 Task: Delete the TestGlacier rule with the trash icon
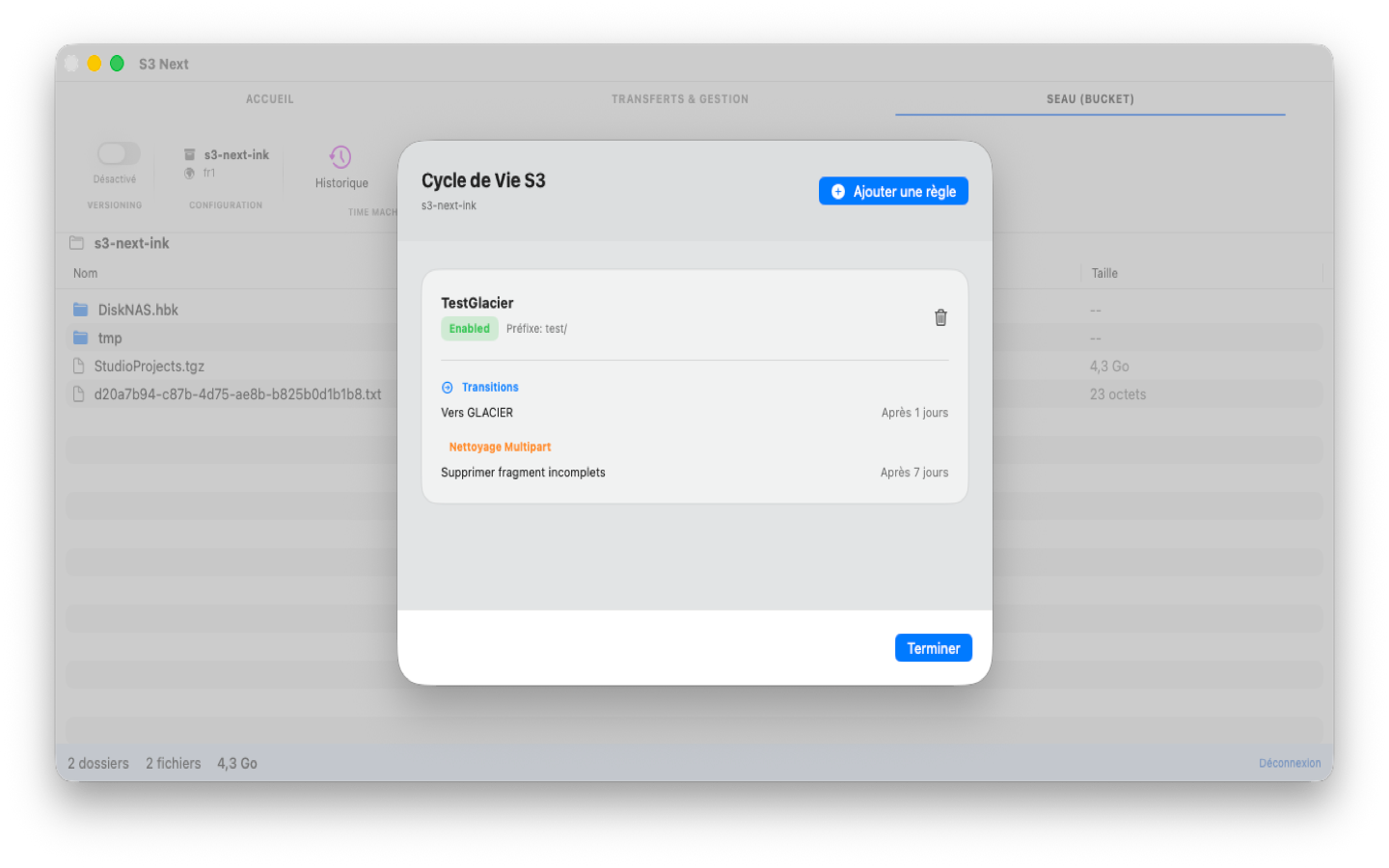click(x=940, y=317)
